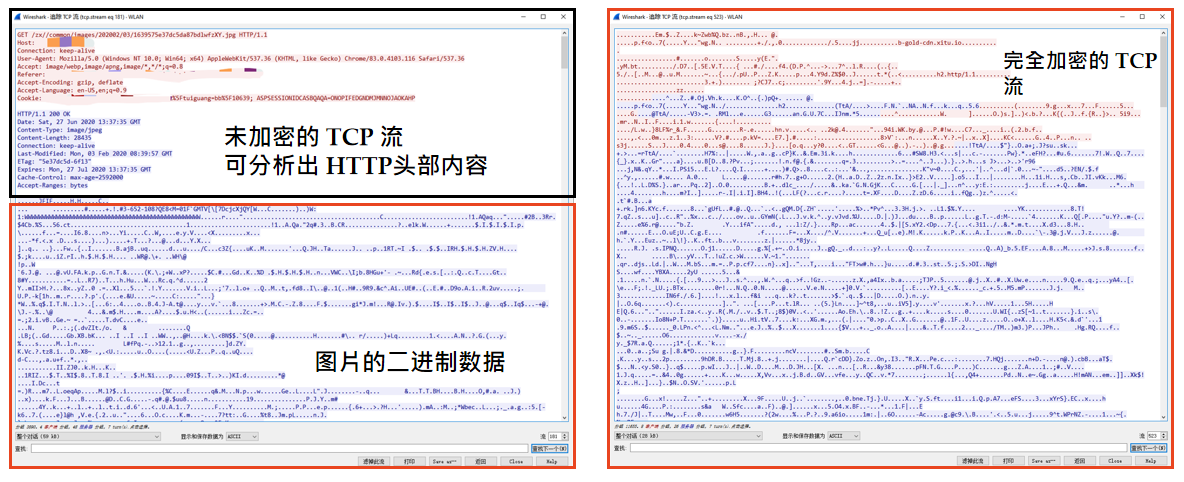Click the Print button in stream 523 window
This screenshot has height=482, width=1184.
coord(1009,460)
